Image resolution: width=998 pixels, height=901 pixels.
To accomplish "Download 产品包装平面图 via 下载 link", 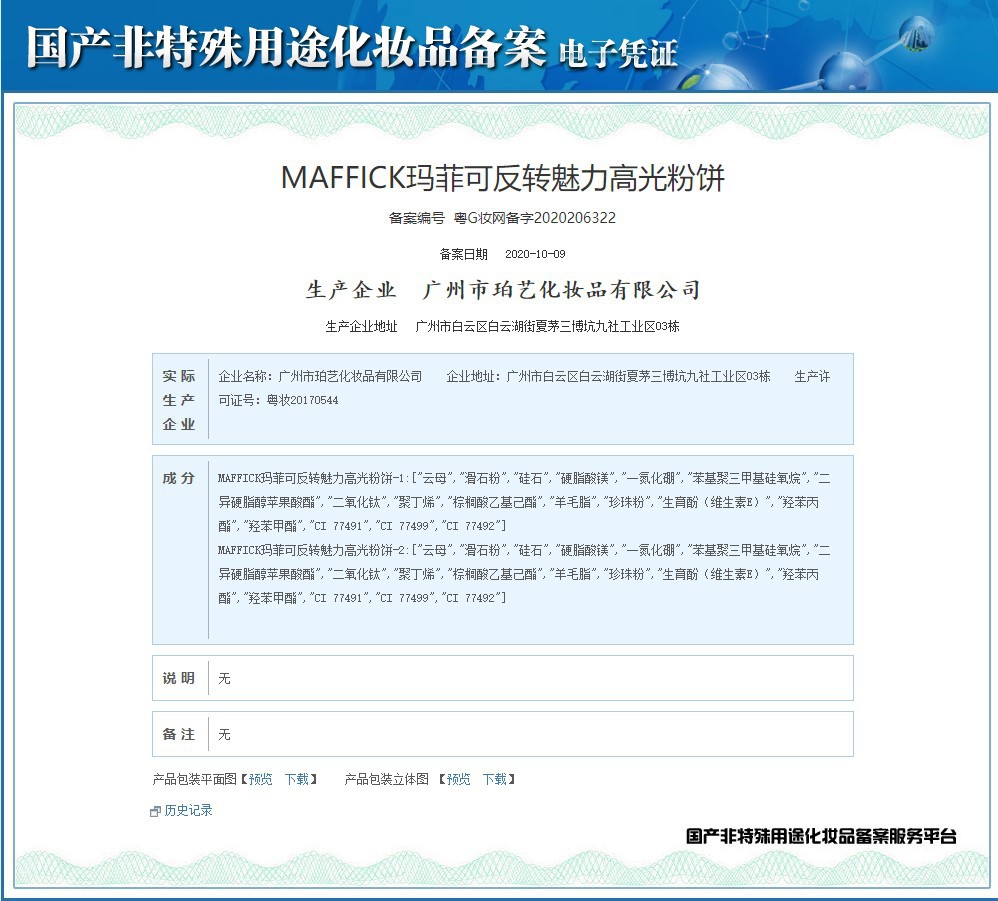I will coord(297,779).
